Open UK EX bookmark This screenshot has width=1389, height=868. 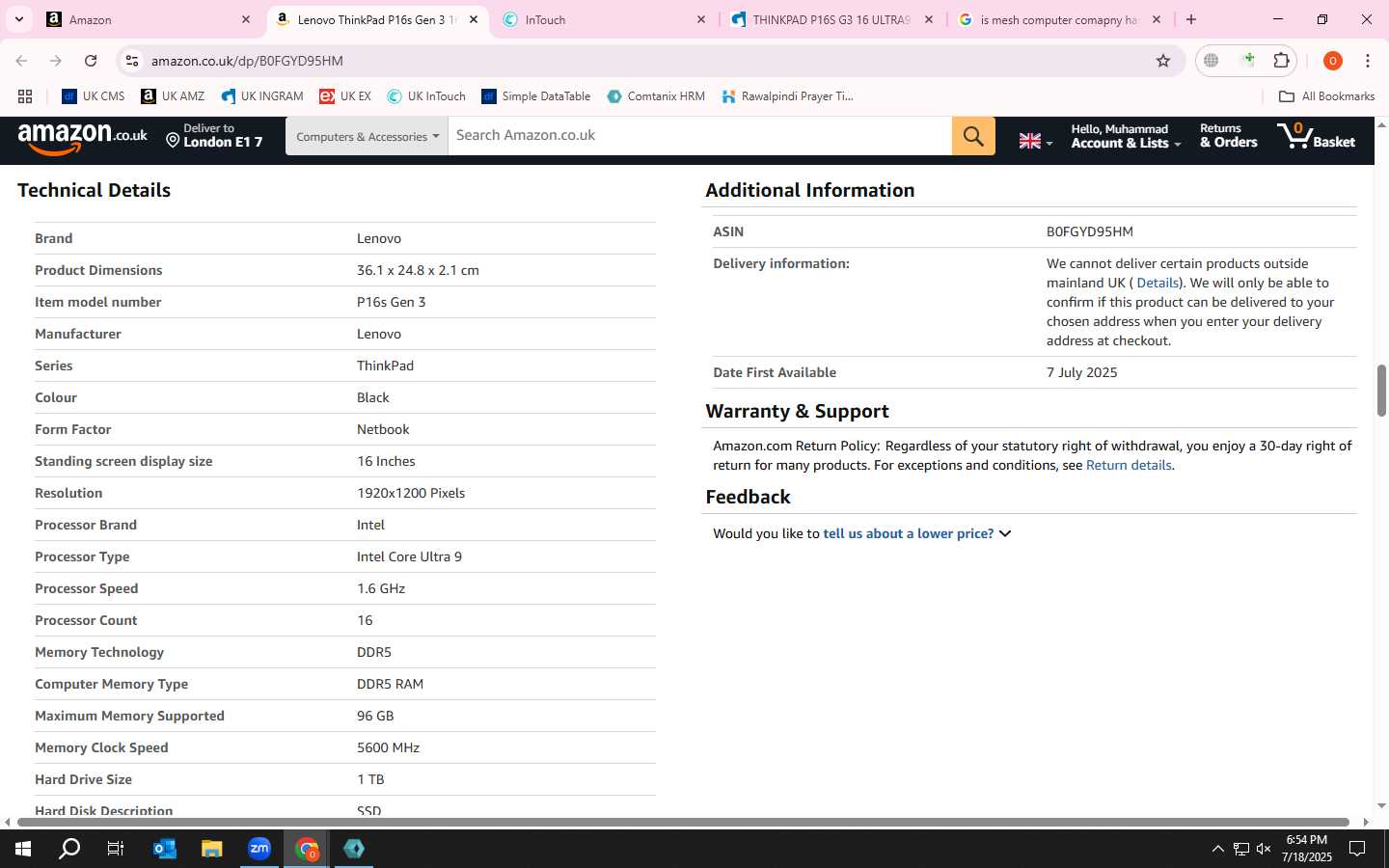coord(345,96)
